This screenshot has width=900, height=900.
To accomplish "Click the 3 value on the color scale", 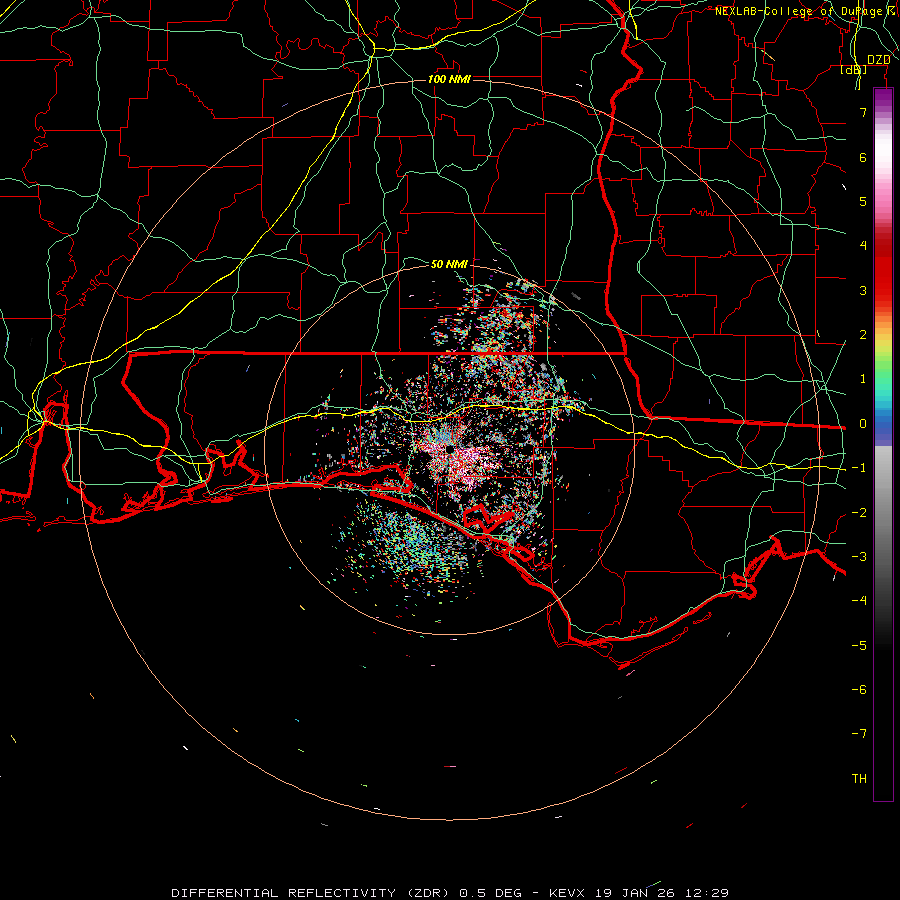I will click(863, 290).
